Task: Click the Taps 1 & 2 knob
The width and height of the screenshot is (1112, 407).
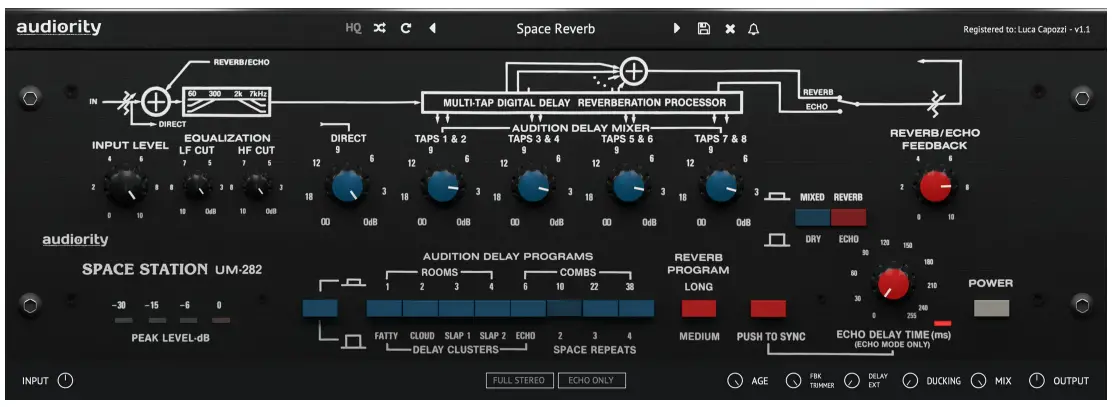Action: (443, 186)
